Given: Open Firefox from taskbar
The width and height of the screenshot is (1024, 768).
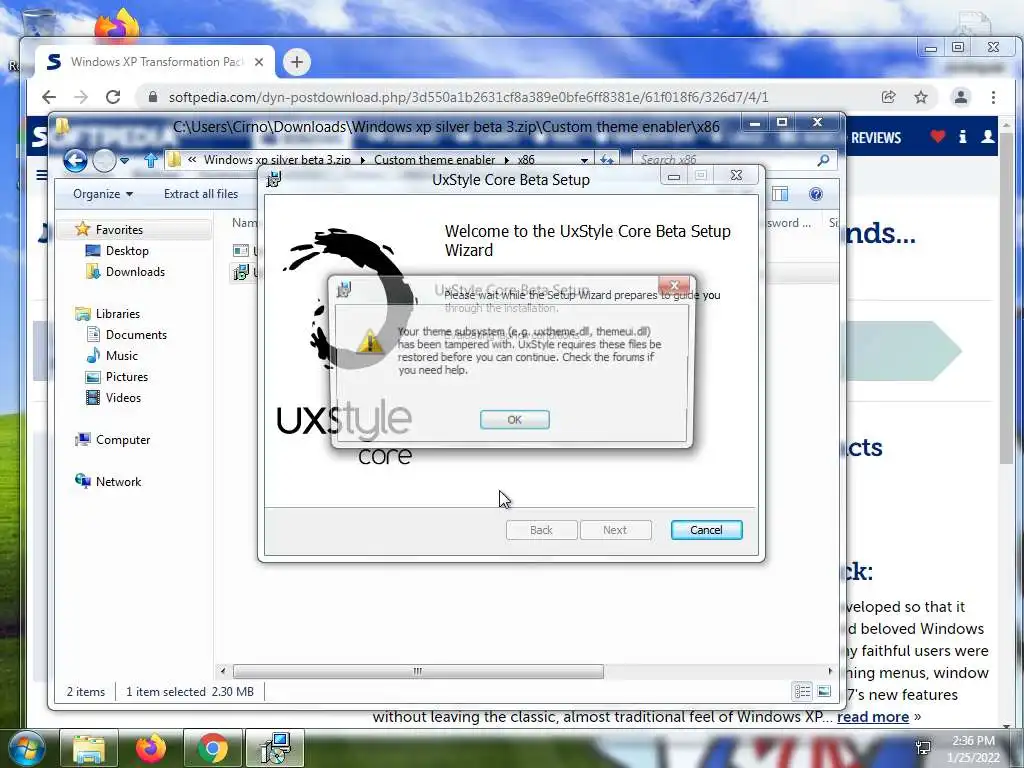Looking at the screenshot, I should 151,748.
